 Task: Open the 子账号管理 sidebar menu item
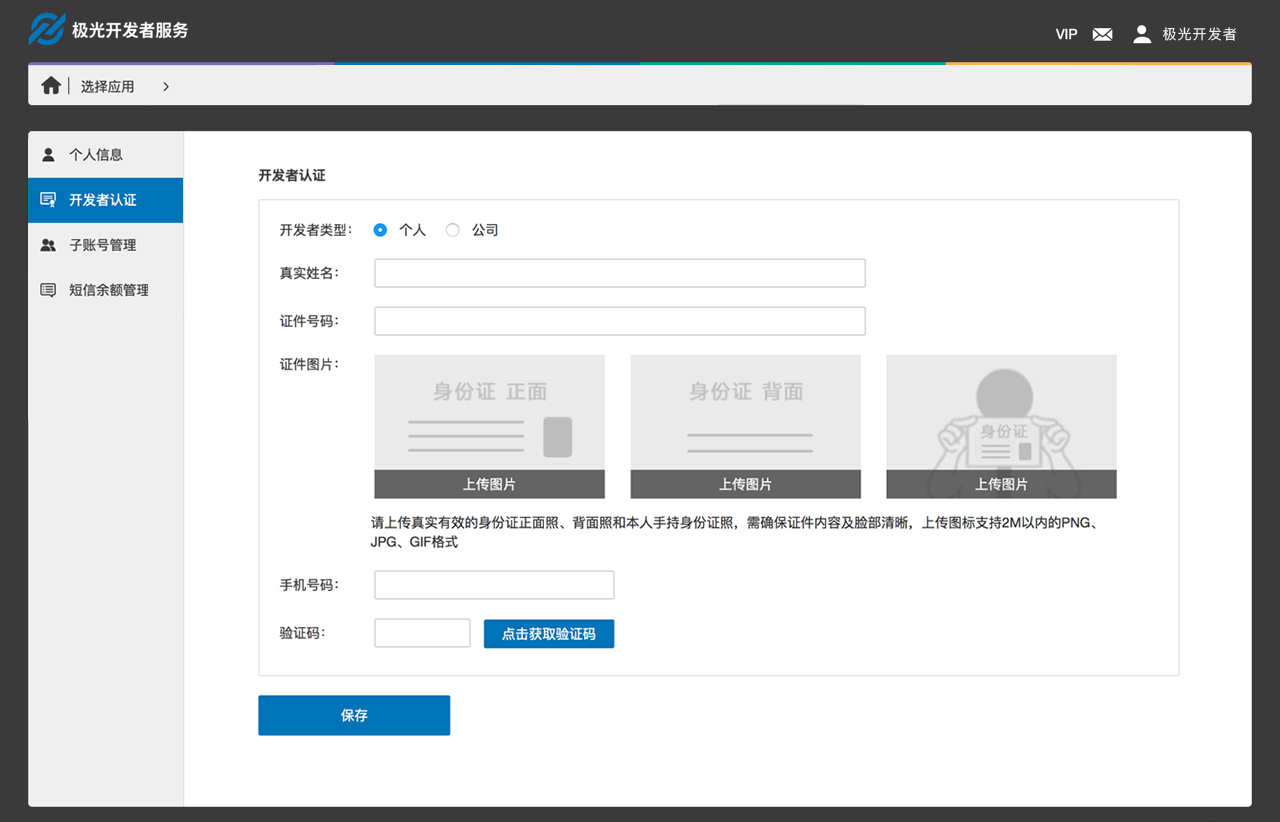click(106, 245)
